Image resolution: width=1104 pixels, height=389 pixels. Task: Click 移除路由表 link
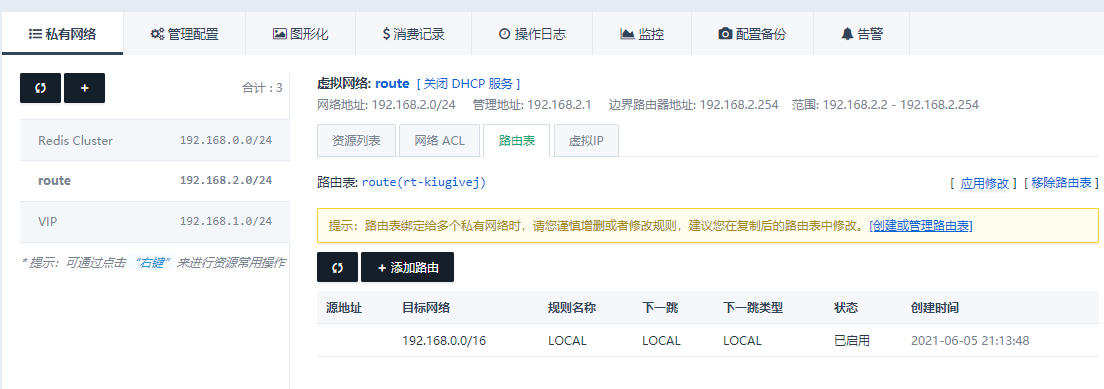(x=1062, y=183)
